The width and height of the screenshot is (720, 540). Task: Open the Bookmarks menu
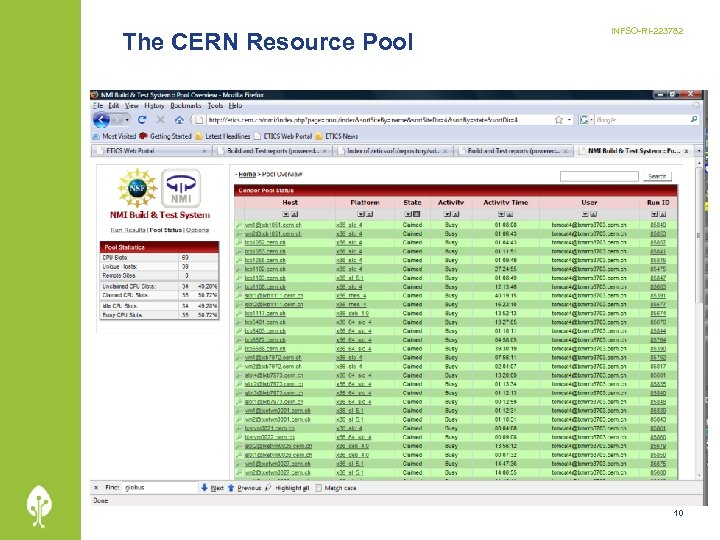[186, 106]
